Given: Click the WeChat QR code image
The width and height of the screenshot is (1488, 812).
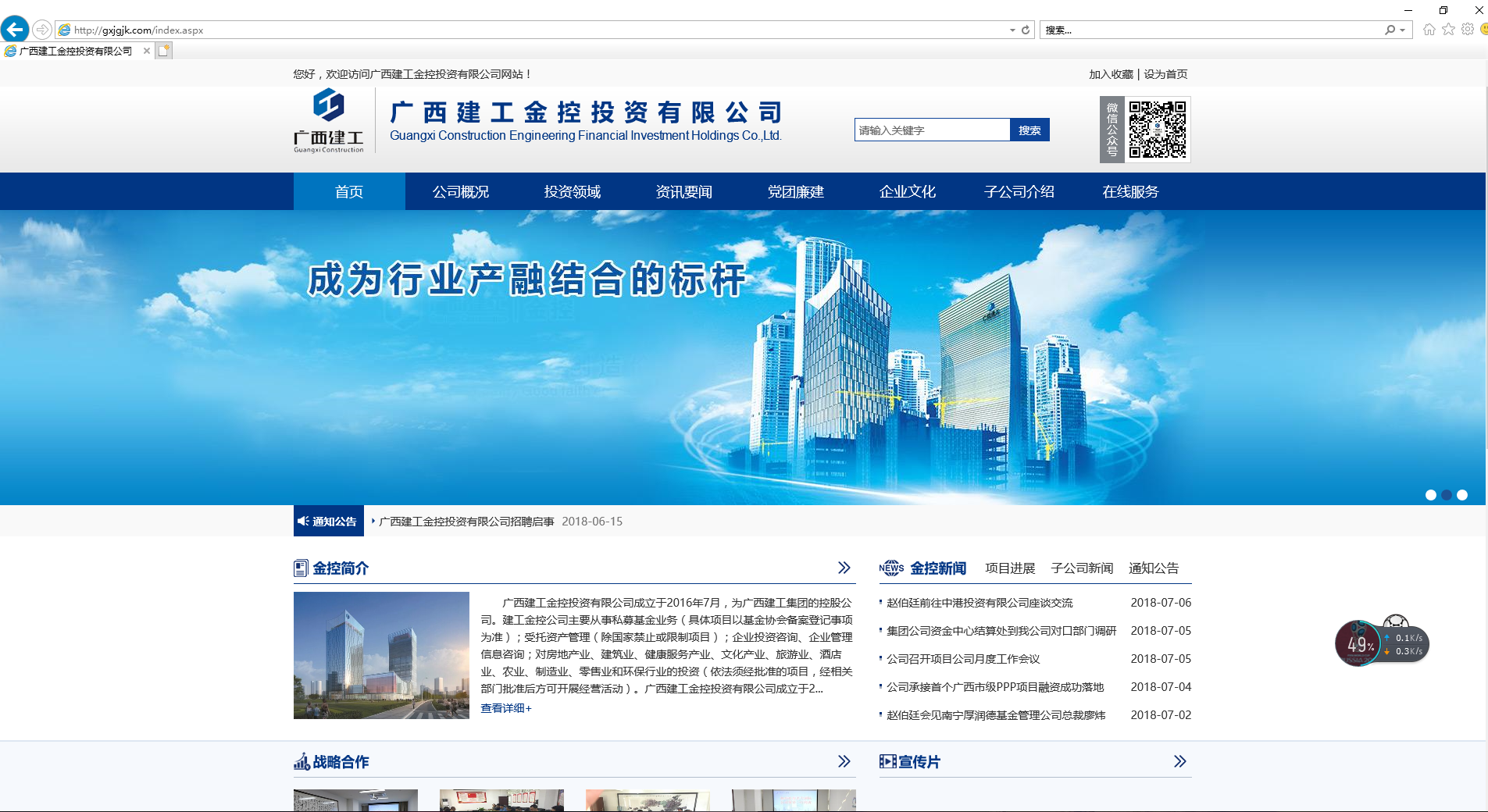Looking at the screenshot, I should coord(1158,130).
